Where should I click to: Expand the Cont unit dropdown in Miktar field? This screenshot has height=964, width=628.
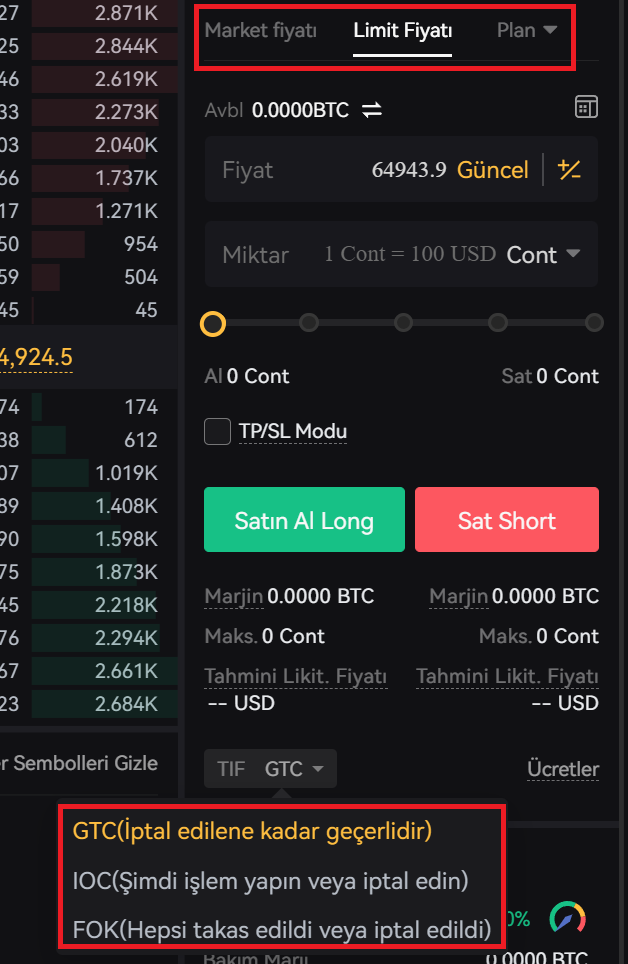click(543, 254)
